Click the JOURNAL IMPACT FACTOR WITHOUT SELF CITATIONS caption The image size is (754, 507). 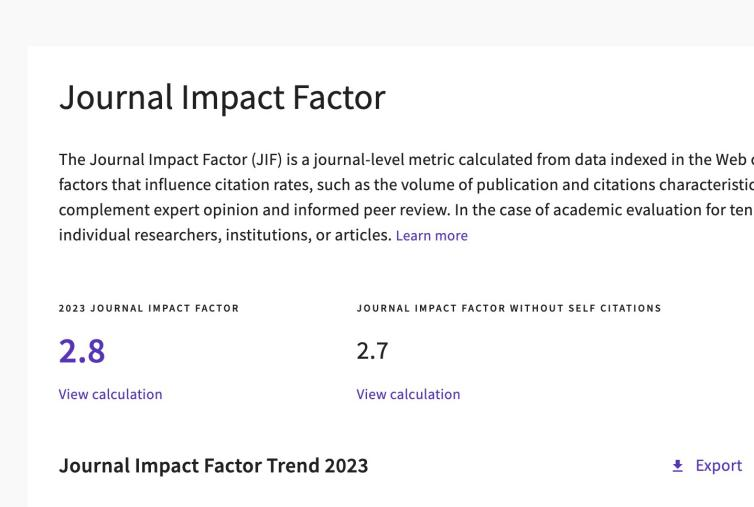(x=509, y=308)
